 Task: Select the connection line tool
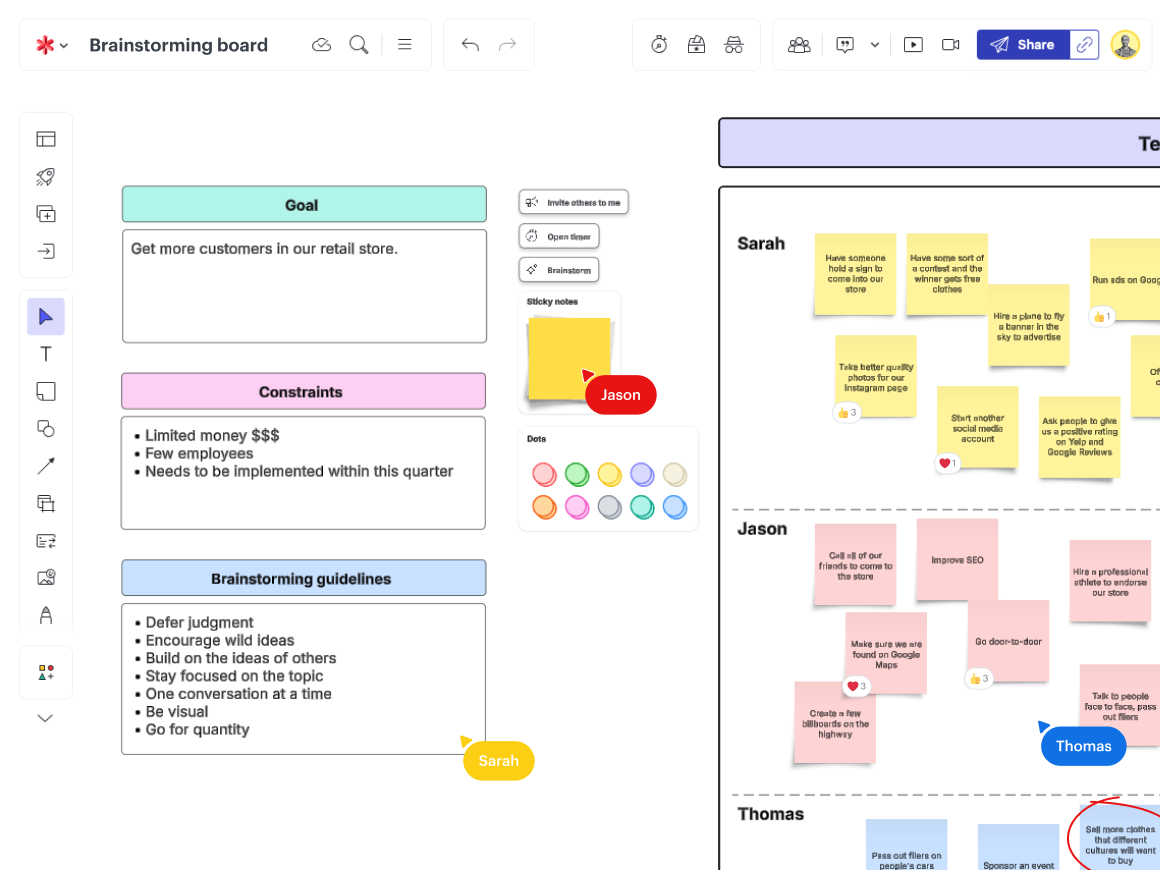point(45,465)
